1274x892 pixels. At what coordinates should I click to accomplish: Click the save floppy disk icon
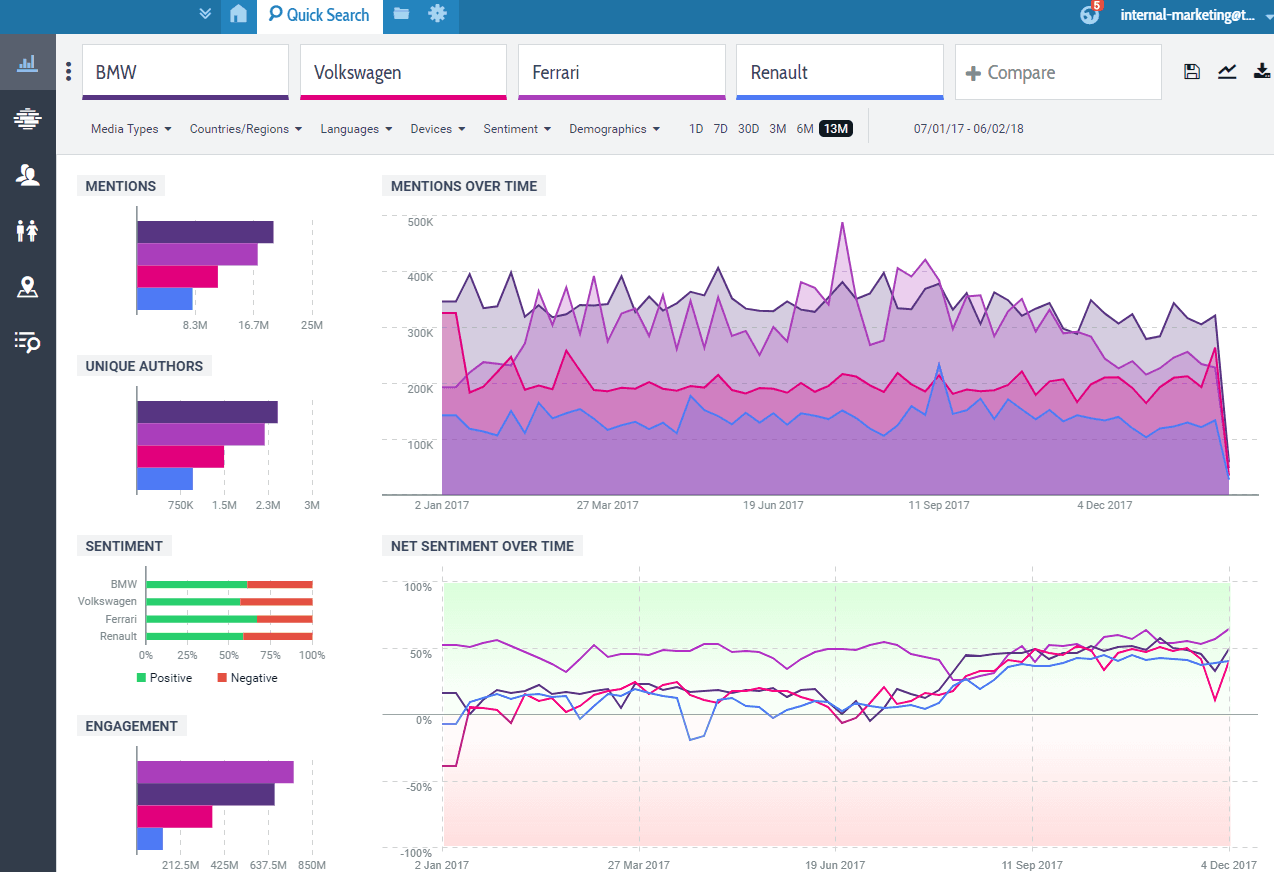coord(1191,71)
